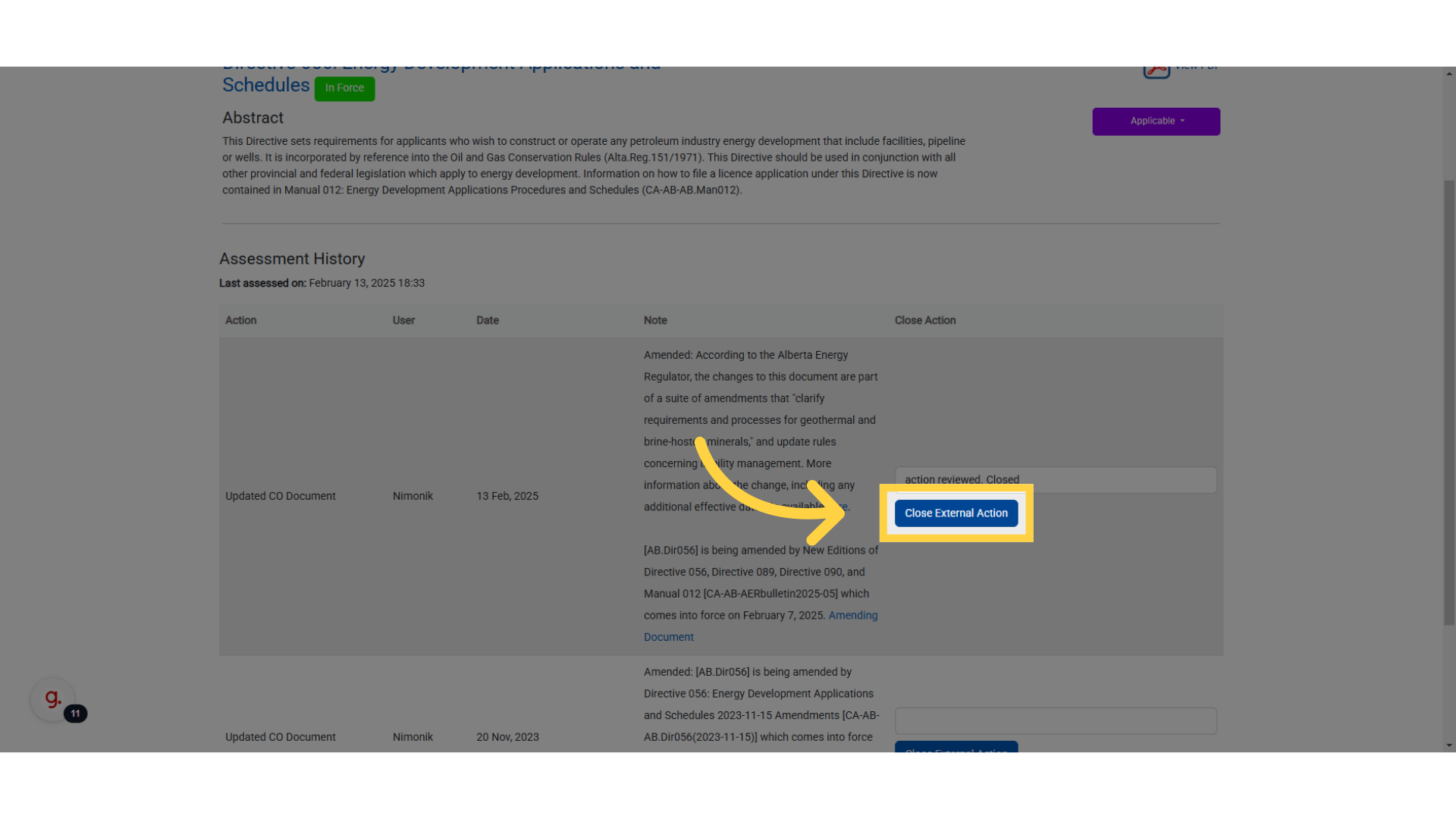Click the 'Last assessed on' date text
The width and height of the screenshot is (1456, 819).
[x=367, y=283]
